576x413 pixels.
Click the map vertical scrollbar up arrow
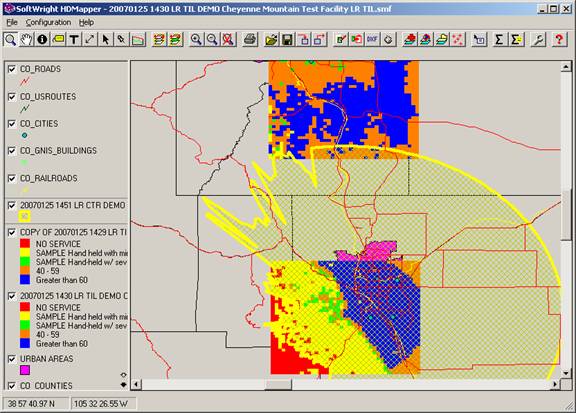(x=566, y=67)
